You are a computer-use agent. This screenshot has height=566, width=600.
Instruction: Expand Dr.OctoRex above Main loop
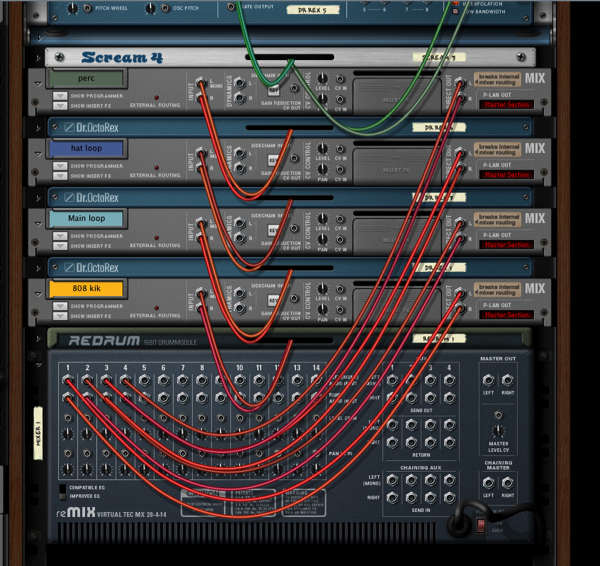tap(38, 198)
